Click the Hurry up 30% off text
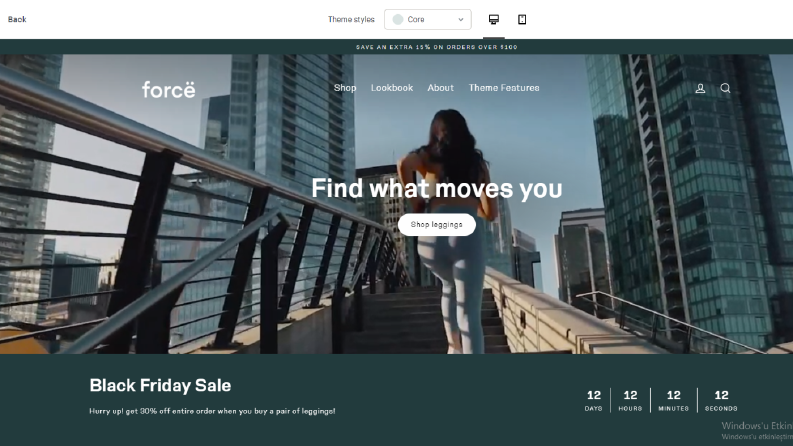This screenshot has height=446, width=793. click(212, 411)
